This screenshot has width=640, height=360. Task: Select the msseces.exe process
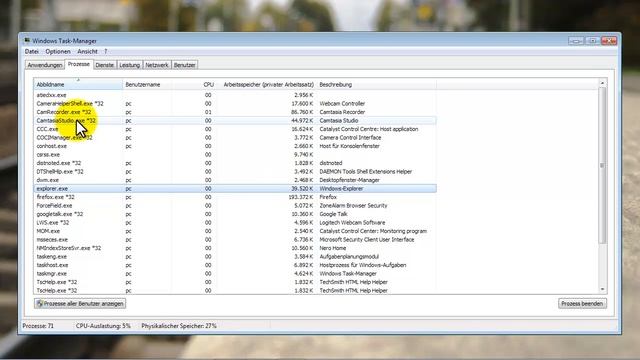[235, 240]
